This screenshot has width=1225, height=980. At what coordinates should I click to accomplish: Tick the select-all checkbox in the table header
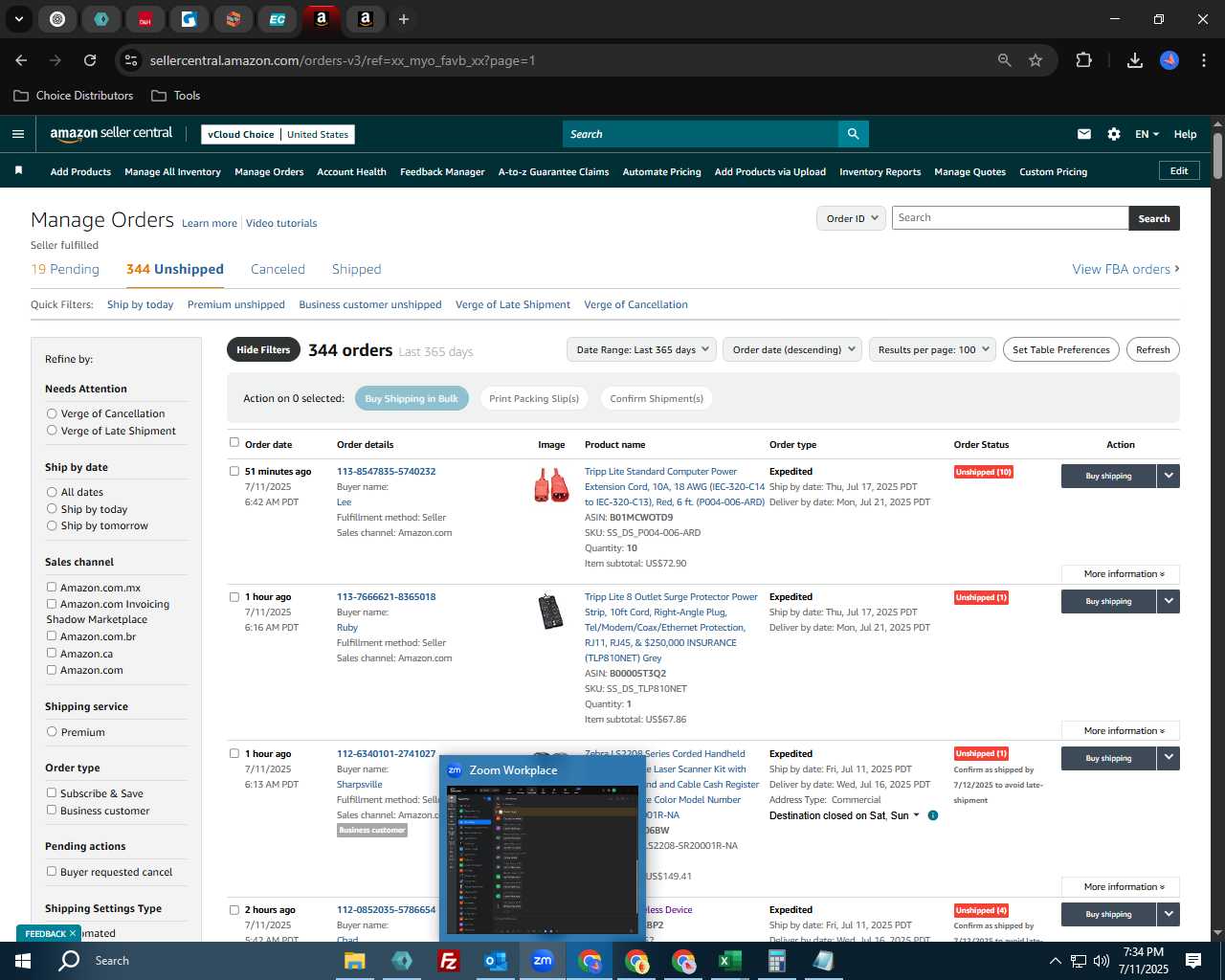(234, 442)
